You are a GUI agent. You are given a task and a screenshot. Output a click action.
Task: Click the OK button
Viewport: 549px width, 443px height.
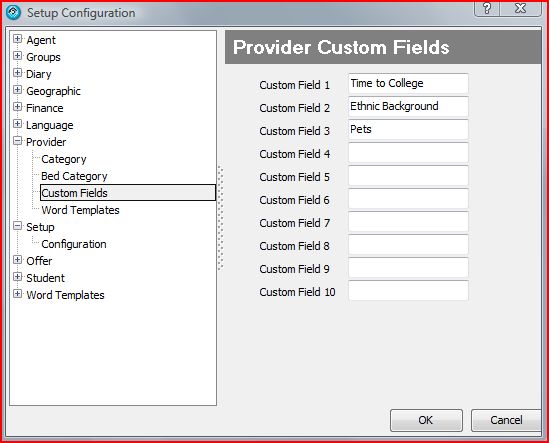point(426,420)
